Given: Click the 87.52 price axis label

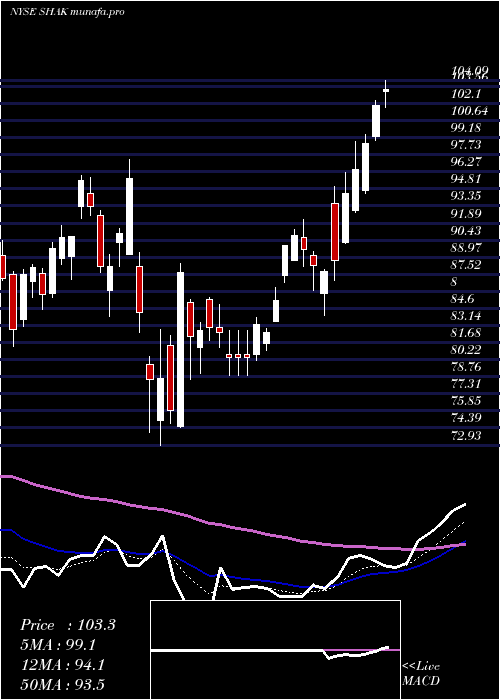Looking at the screenshot, I should point(466,265).
